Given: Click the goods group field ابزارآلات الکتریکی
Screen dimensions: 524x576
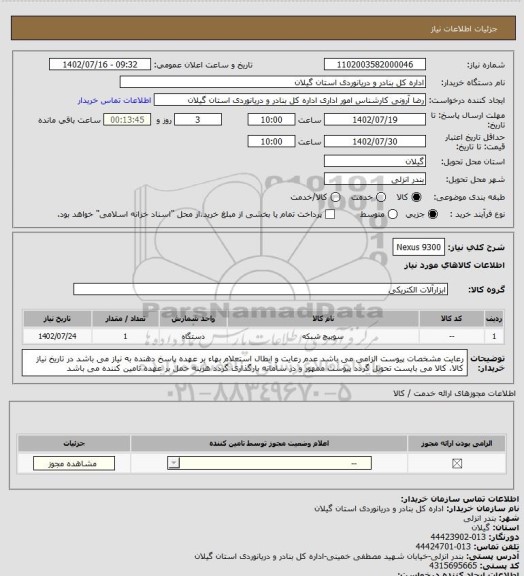Looking at the screenshot, I should 260,289.
